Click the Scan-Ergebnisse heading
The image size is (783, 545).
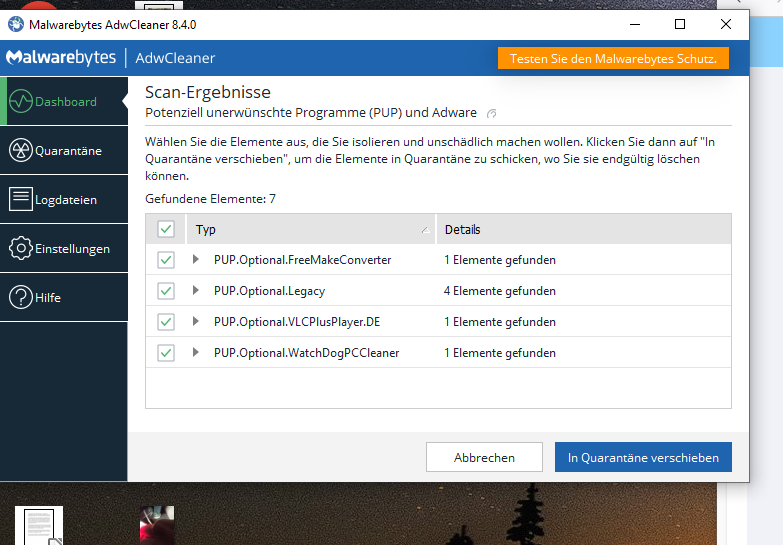point(208,92)
